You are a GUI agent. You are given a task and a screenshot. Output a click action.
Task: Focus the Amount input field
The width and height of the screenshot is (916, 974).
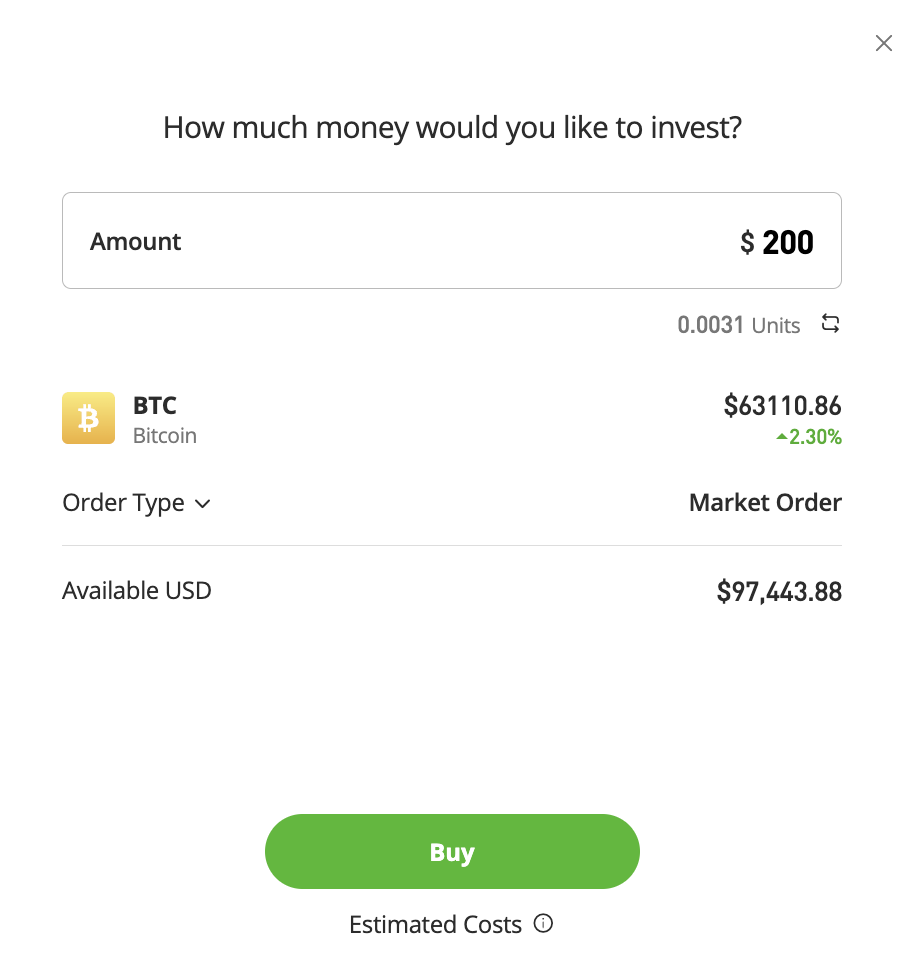(452, 240)
